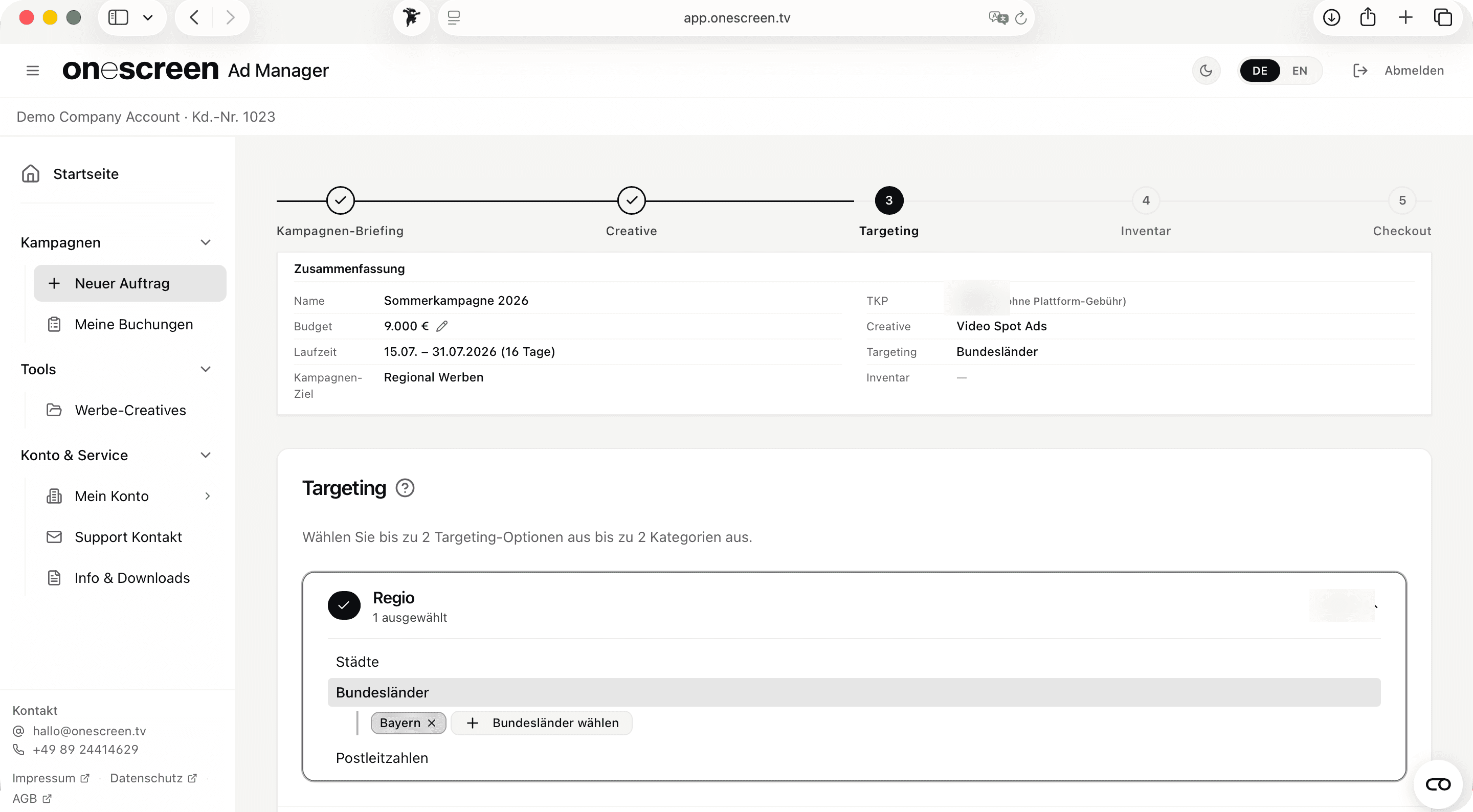Open Targeting help question mark icon
1473x812 pixels.
click(405, 488)
